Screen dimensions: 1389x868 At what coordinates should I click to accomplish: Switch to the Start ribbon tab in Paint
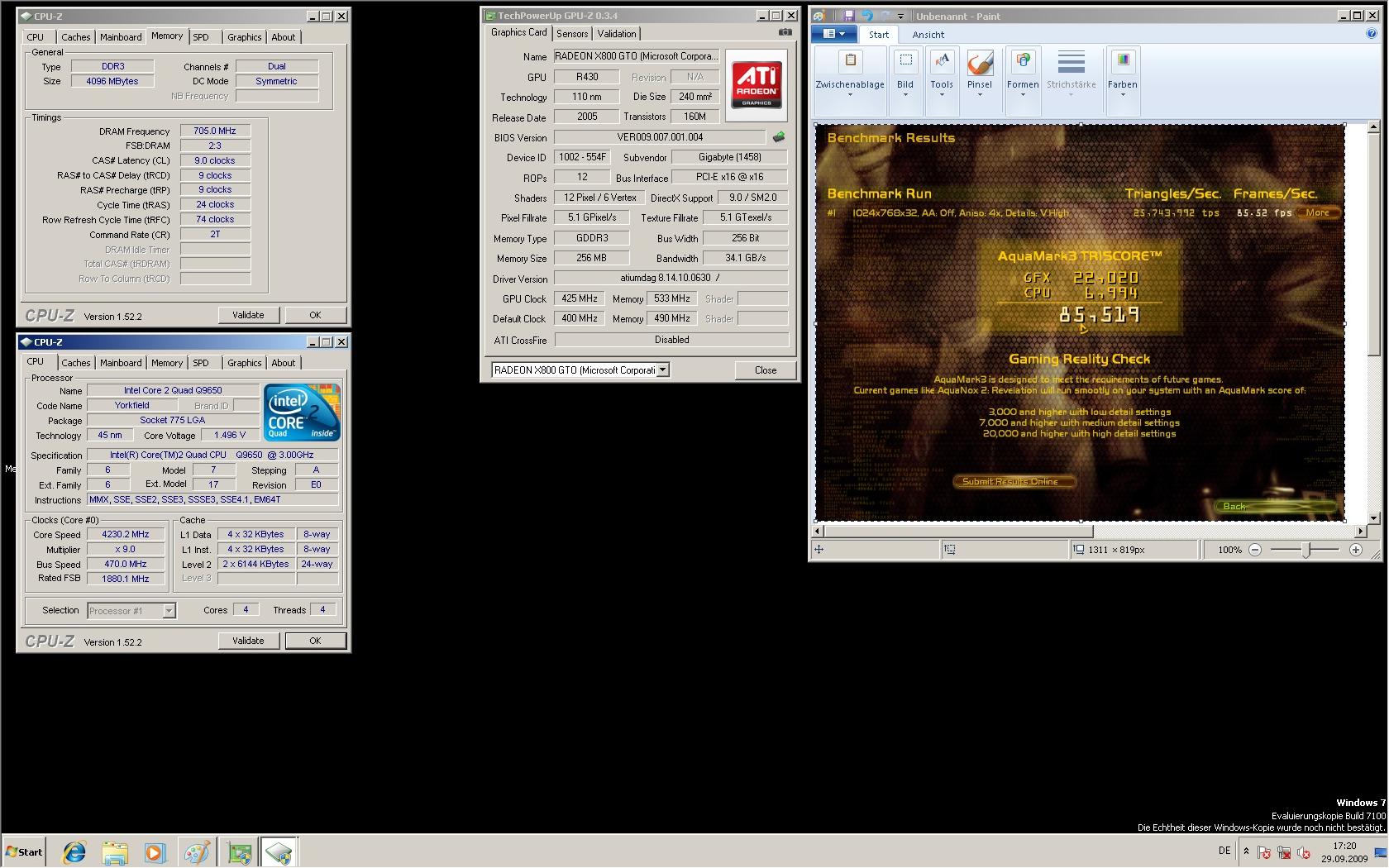(878, 35)
